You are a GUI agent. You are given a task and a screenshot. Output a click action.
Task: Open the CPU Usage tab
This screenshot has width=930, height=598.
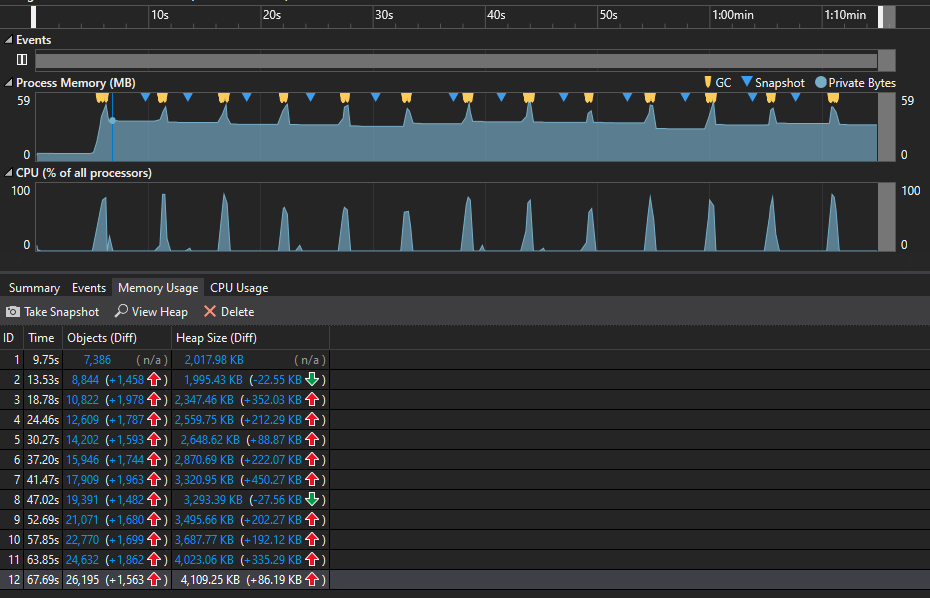point(238,287)
